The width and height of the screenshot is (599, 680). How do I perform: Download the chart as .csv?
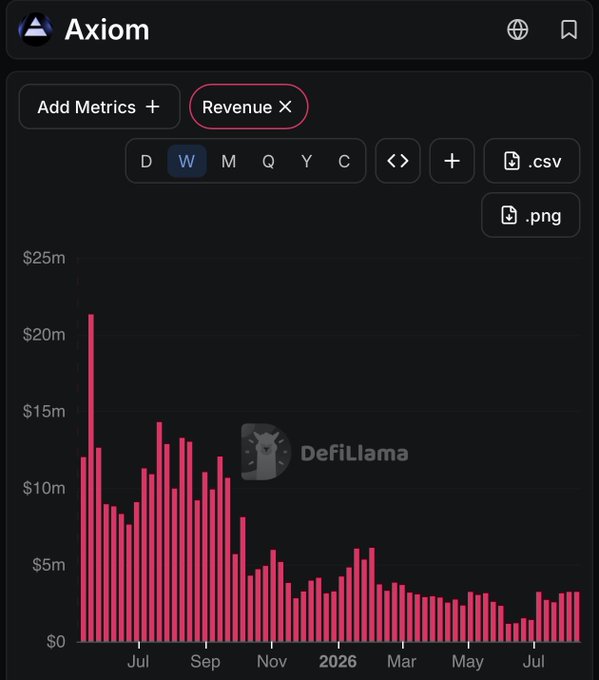532,161
